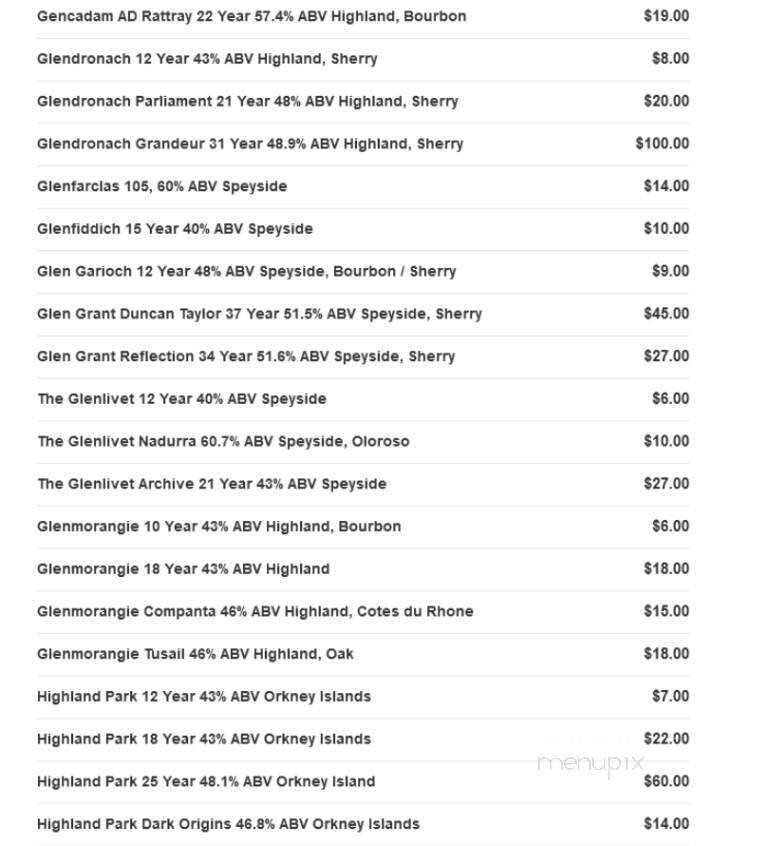
Task: Click the $100.00 price
Action: (x=661, y=143)
